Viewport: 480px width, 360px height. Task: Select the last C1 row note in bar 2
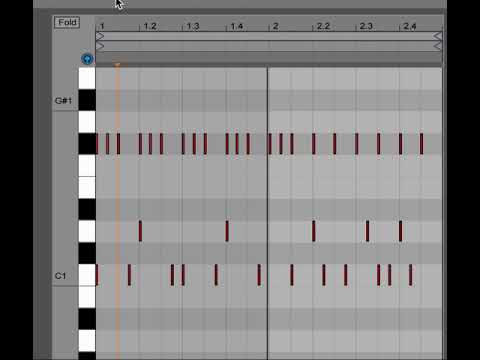pyautogui.click(x=411, y=275)
